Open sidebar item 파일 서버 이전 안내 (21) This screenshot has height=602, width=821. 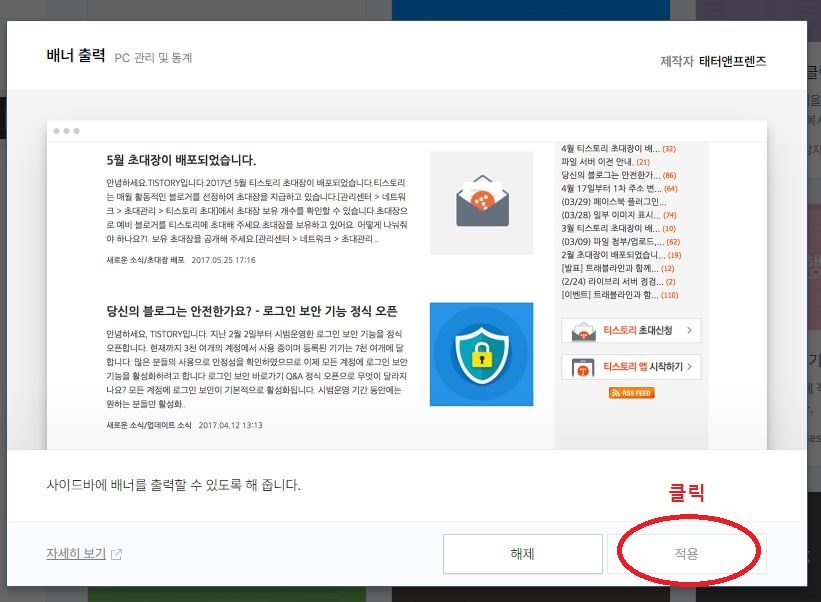point(605,162)
